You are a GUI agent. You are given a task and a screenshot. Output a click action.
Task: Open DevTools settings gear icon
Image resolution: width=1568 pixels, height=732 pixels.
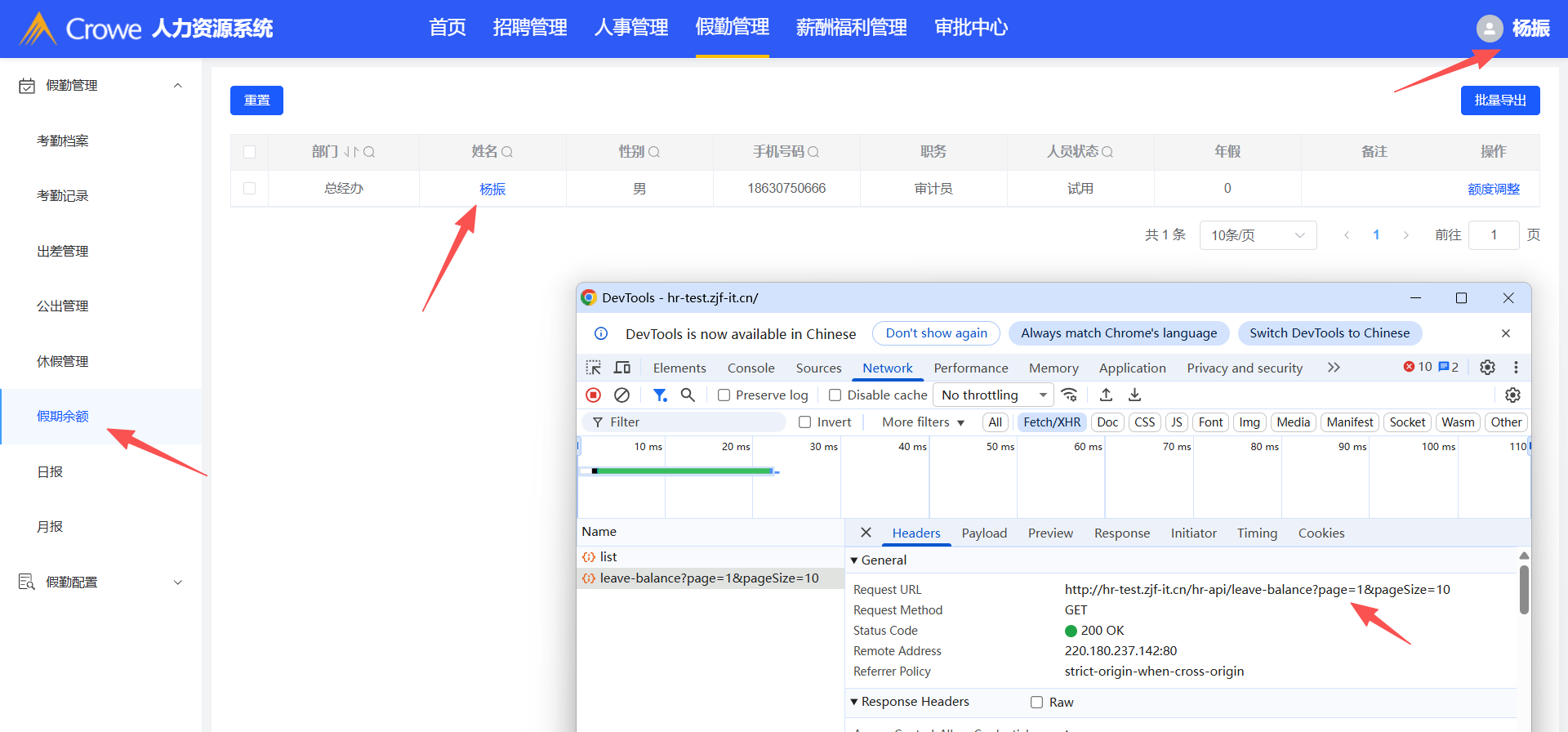pos(1487,368)
